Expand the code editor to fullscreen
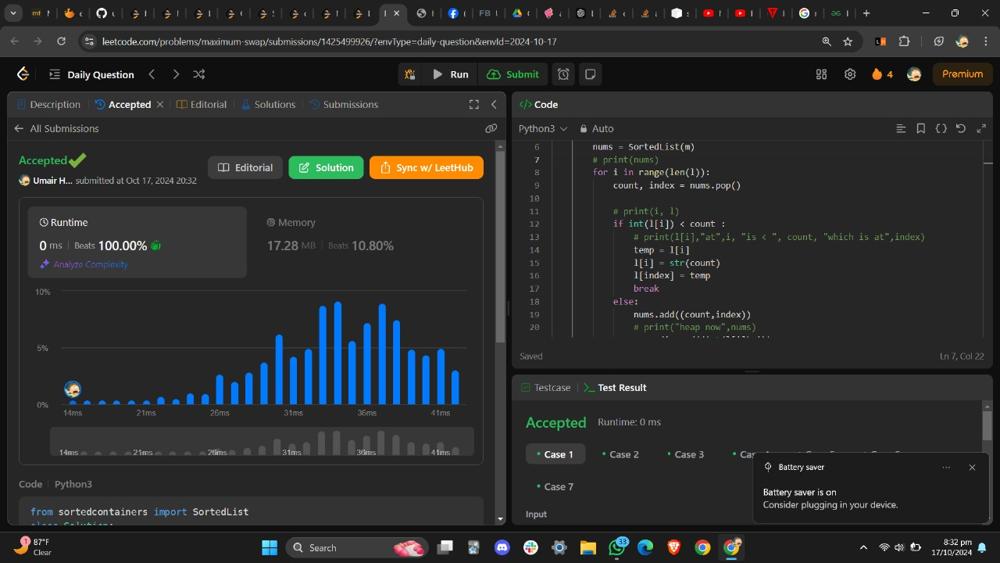The width and height of the screenshot is (1000, 563). pyautogui.click(x=981, y=128)
